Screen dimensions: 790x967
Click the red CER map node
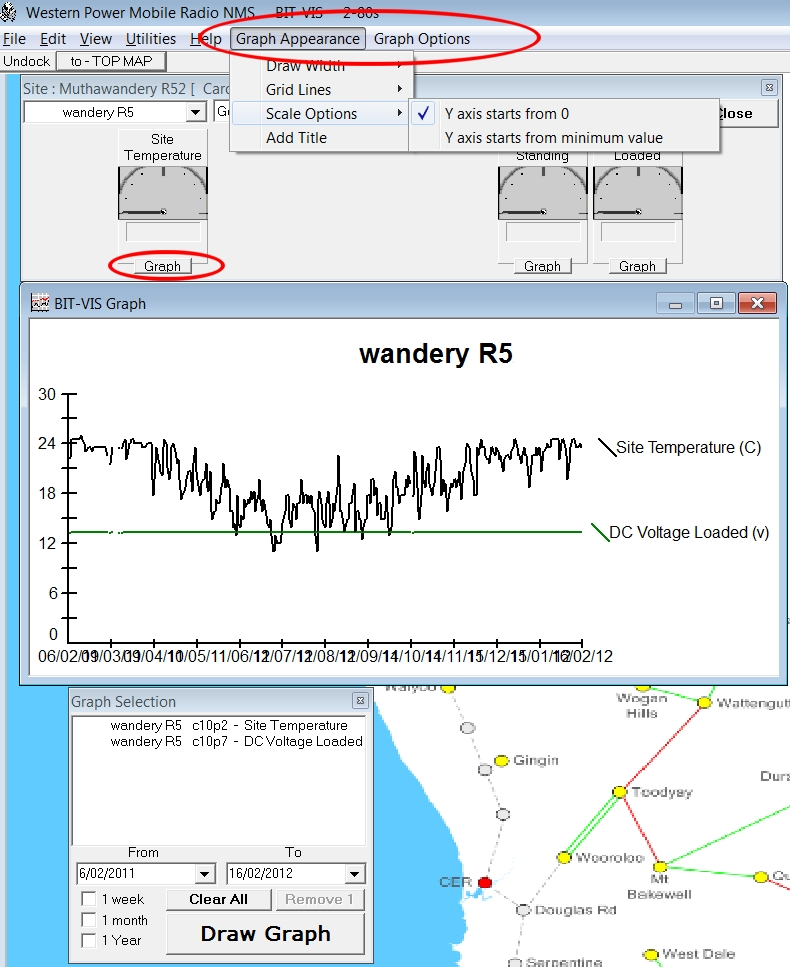[485, 882]
